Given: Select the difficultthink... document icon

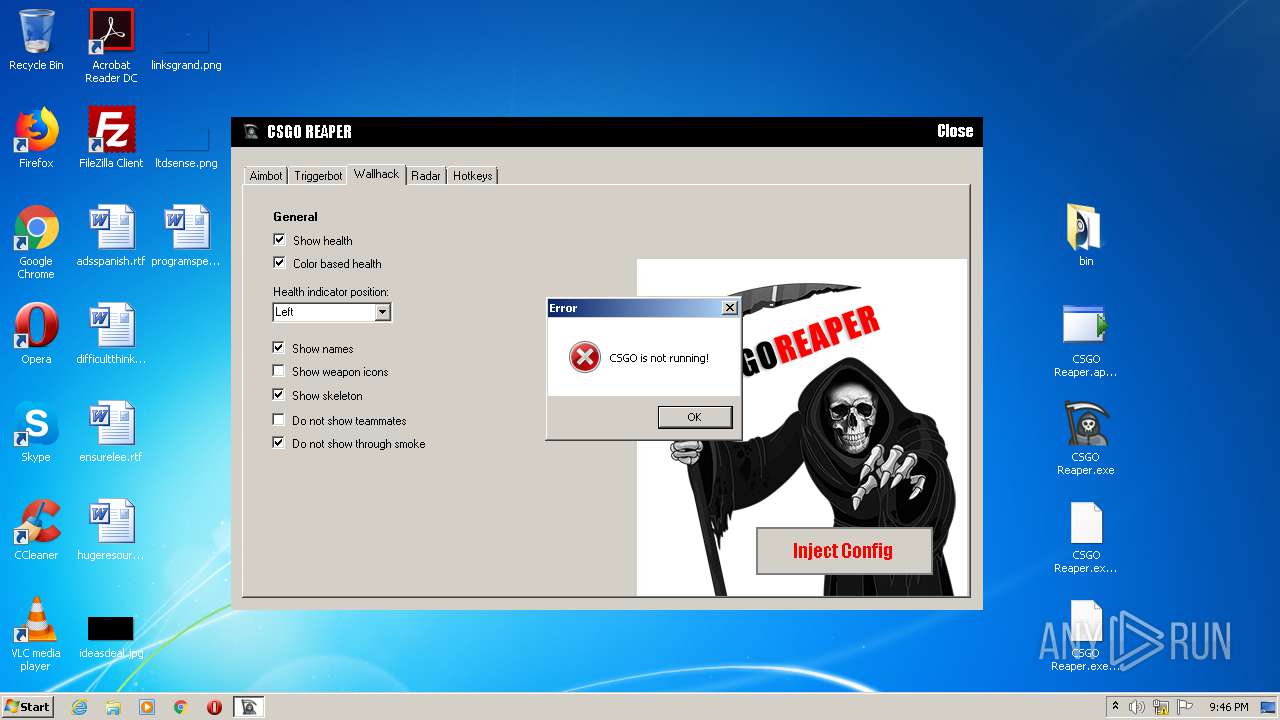Looking at the screenshot, I should [x=111, y=334].
